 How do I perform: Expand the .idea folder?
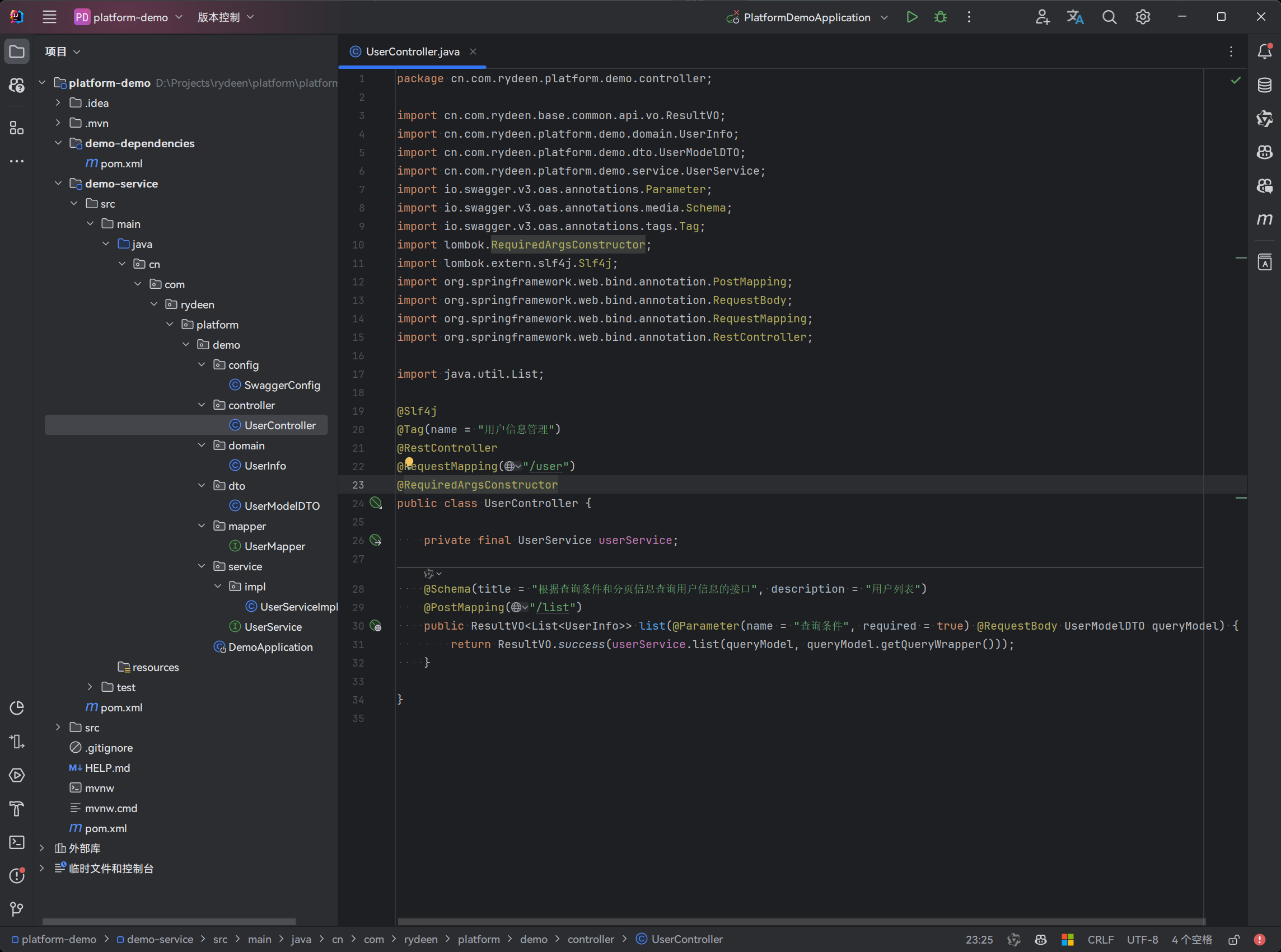tap(58, 102)
